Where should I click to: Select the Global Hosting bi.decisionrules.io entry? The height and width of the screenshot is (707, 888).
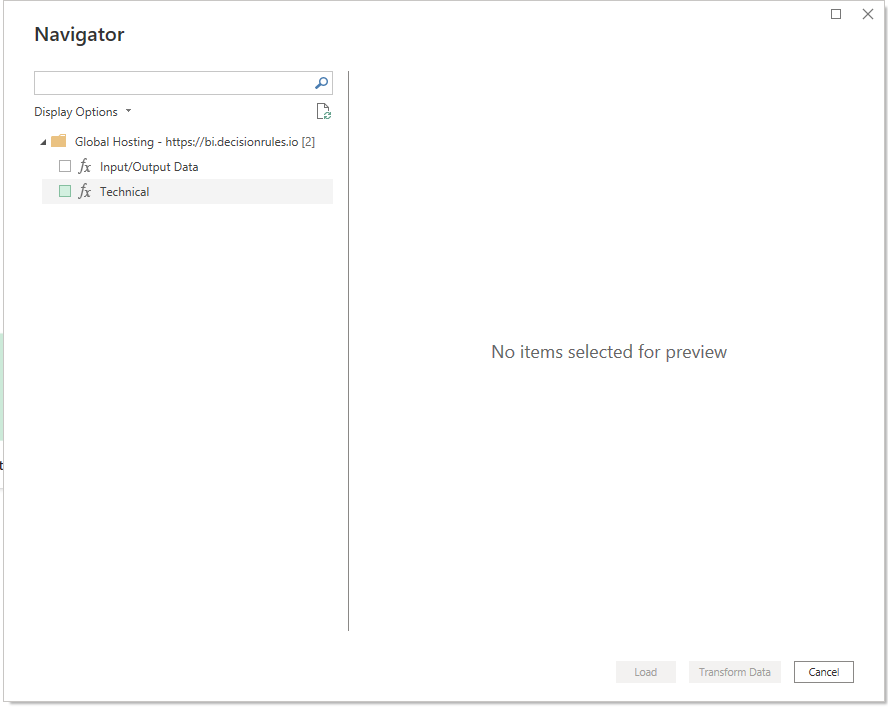point(195,142)
